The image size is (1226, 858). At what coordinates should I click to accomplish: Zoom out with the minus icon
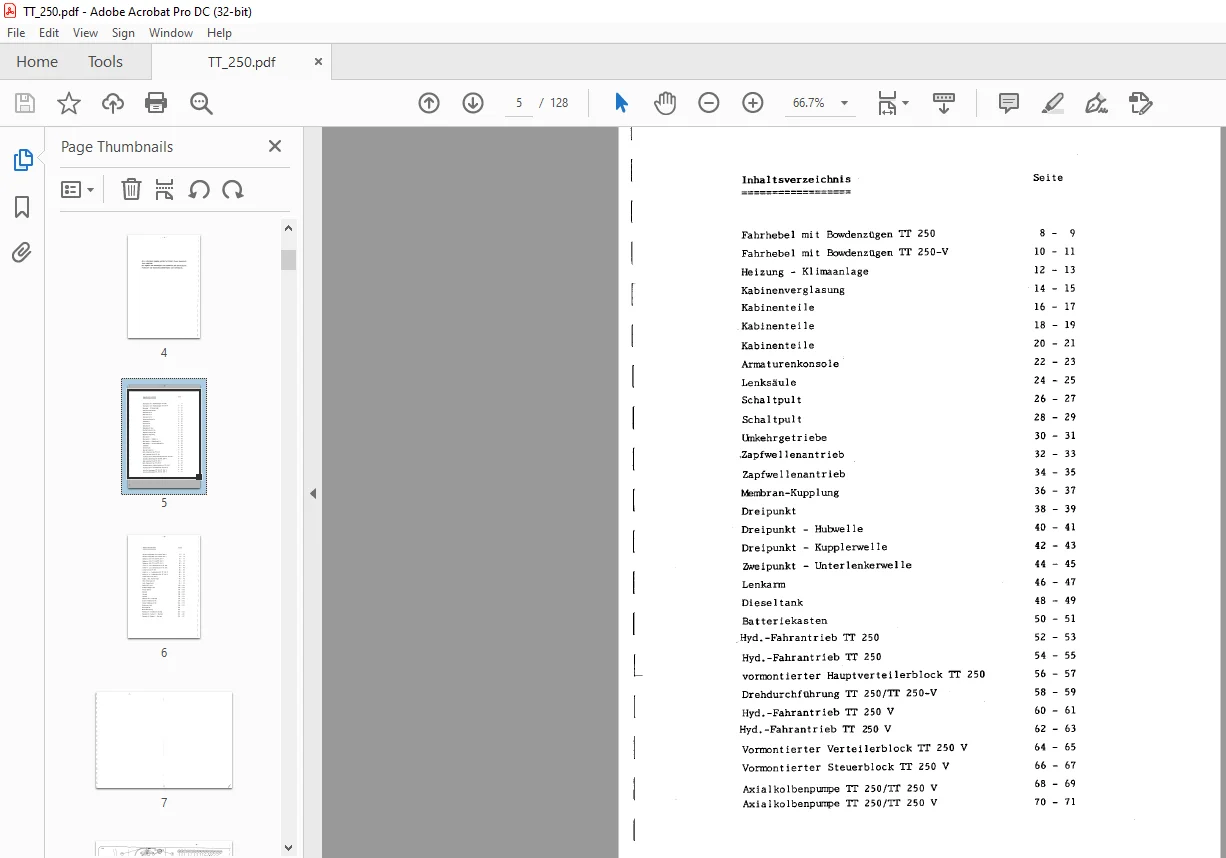(x=709, y=103)
